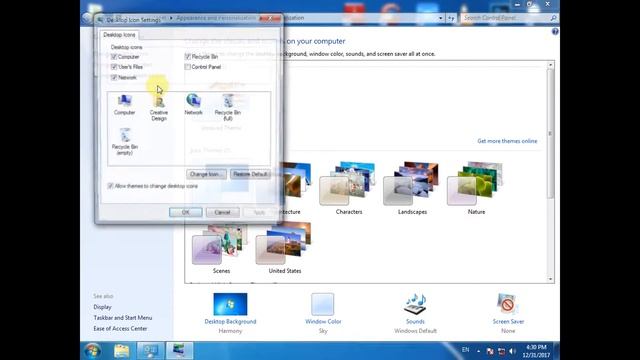
Task: Click the network icon in system tray
Action: (x=501, y=351)
